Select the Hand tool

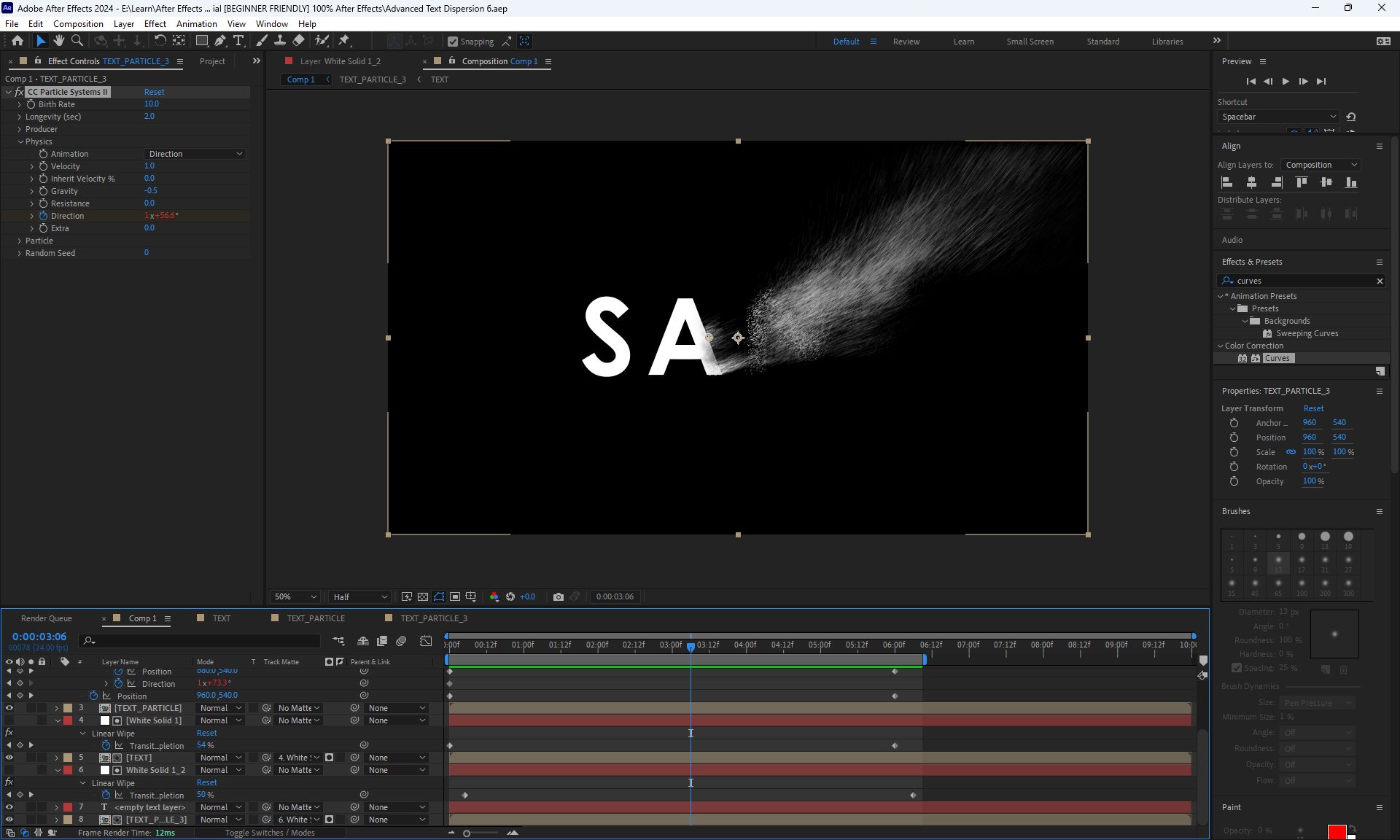click(59, 41)
